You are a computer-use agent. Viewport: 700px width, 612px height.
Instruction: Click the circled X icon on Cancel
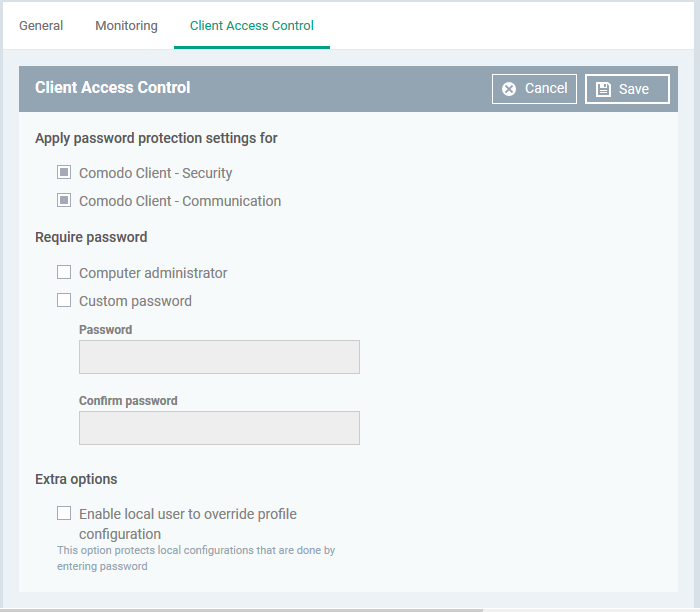508,89
